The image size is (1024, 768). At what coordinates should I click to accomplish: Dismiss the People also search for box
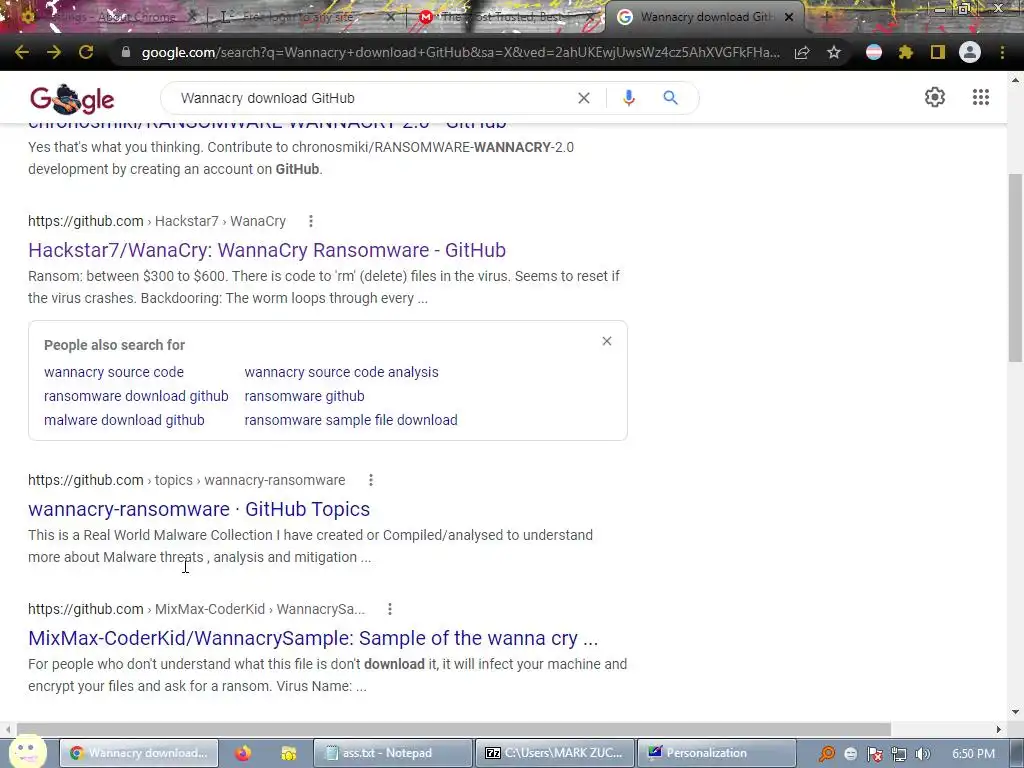pos(607,341)
